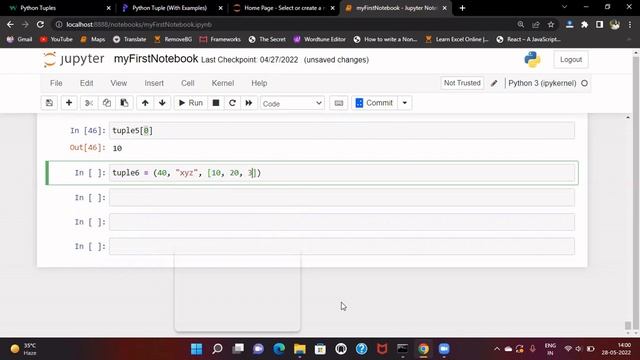Image resolution: width=640 pixels, height=360 pixels.
Task: Open the File menu
Action: click(x=56, y=83)
